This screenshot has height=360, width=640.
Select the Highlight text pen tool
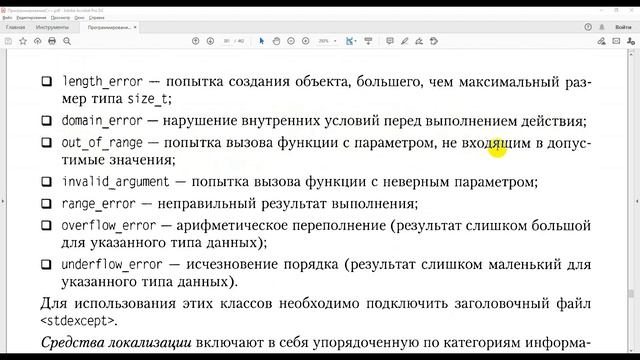[404, 41]
